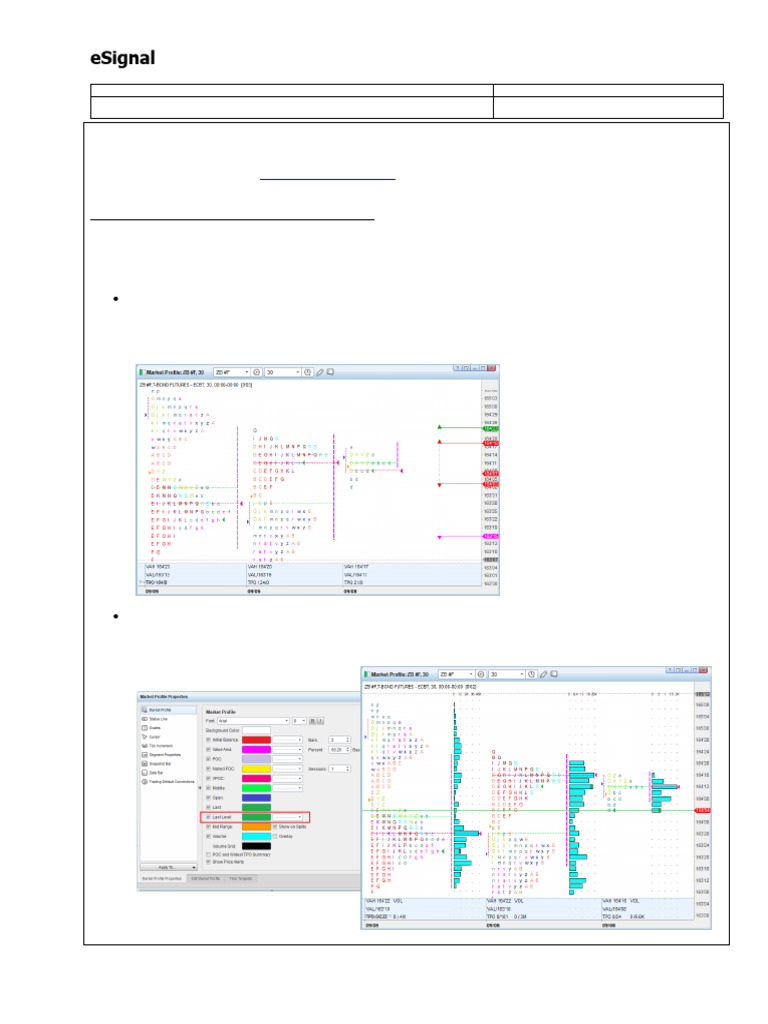Click clock icon in upper Market Profile toolbar
This screenshot has height=1024, width=768.
click(x=308, y=372)
